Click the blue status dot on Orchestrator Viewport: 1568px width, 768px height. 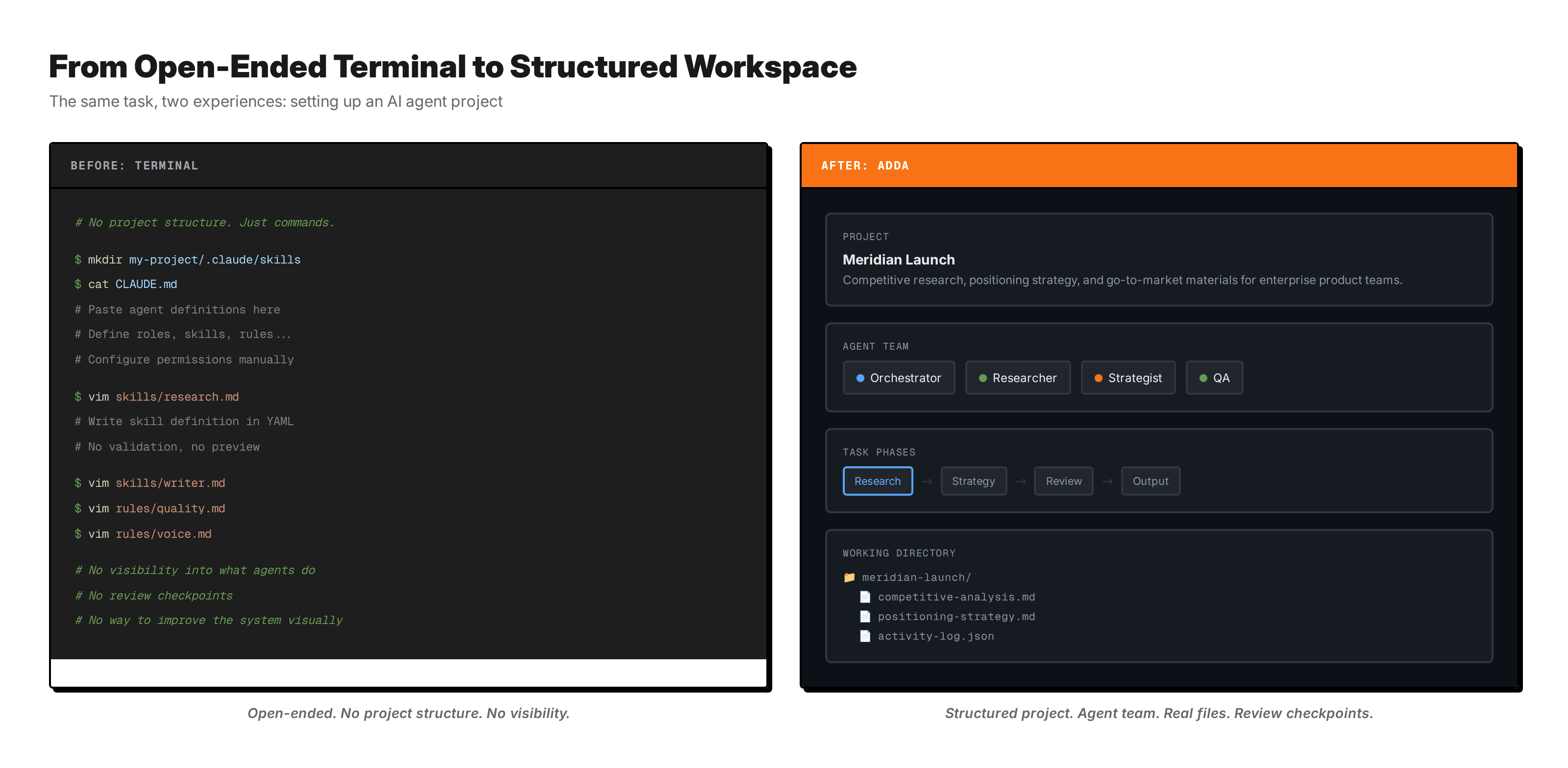tap(860, 378)
